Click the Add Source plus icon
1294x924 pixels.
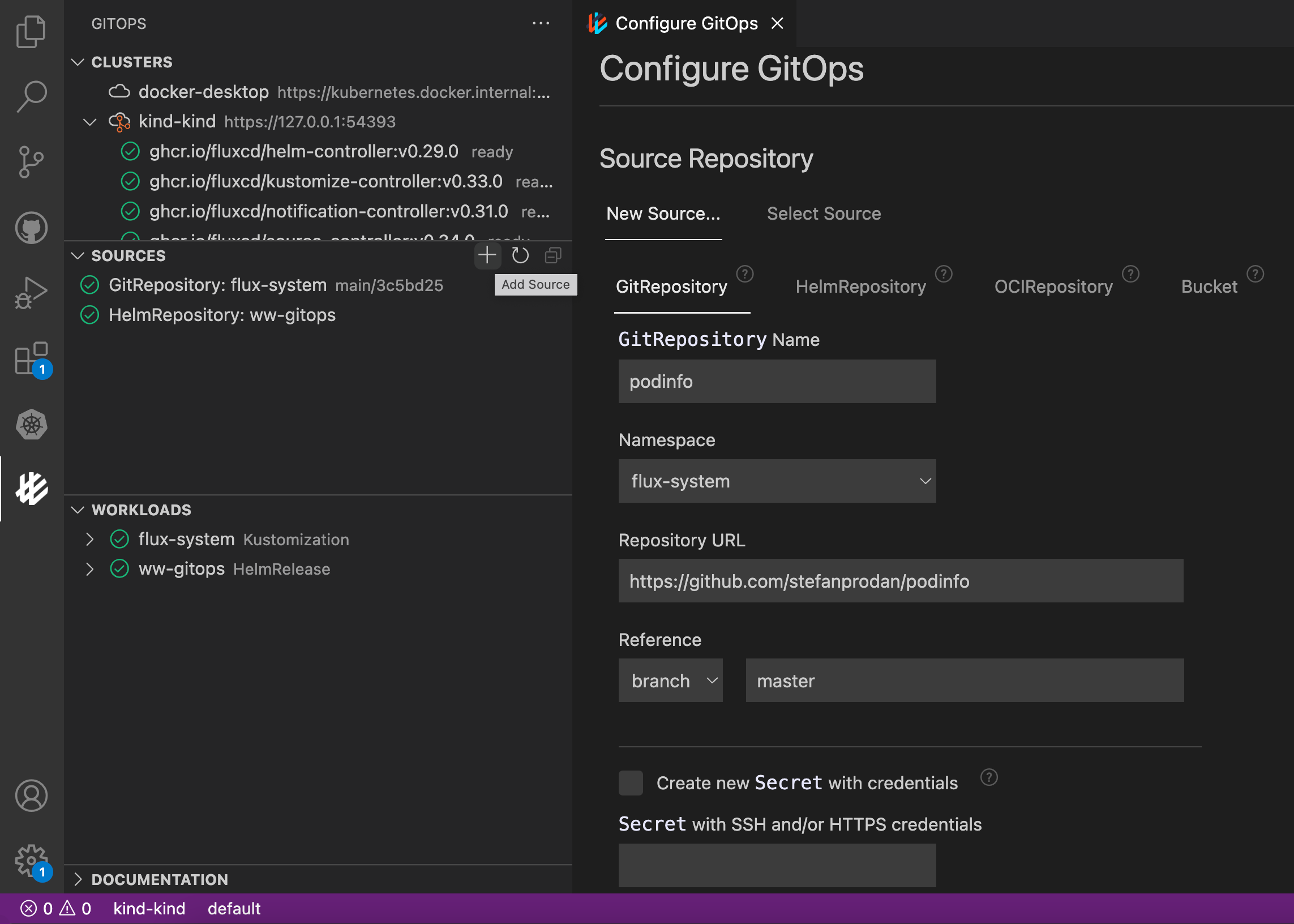point(487,256)
